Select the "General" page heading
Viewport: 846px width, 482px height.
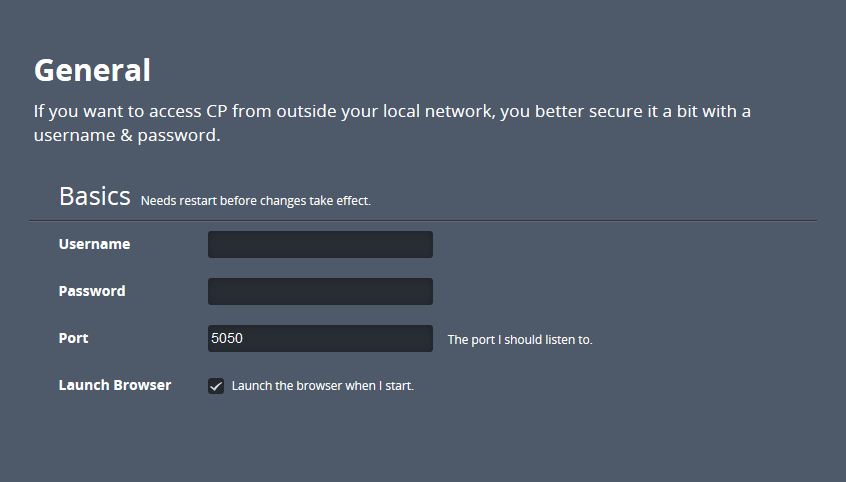point(92,71)
